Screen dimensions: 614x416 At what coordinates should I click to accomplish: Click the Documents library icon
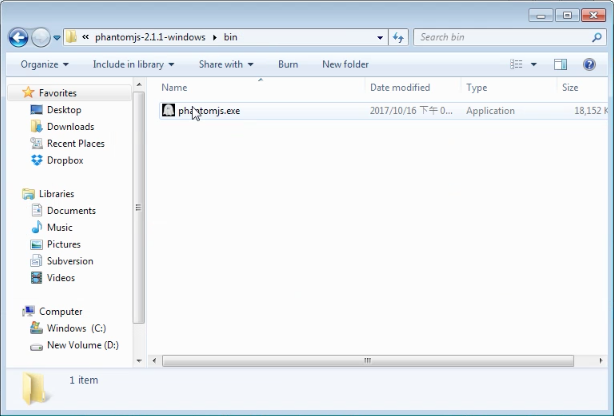(x=36, y=210)
